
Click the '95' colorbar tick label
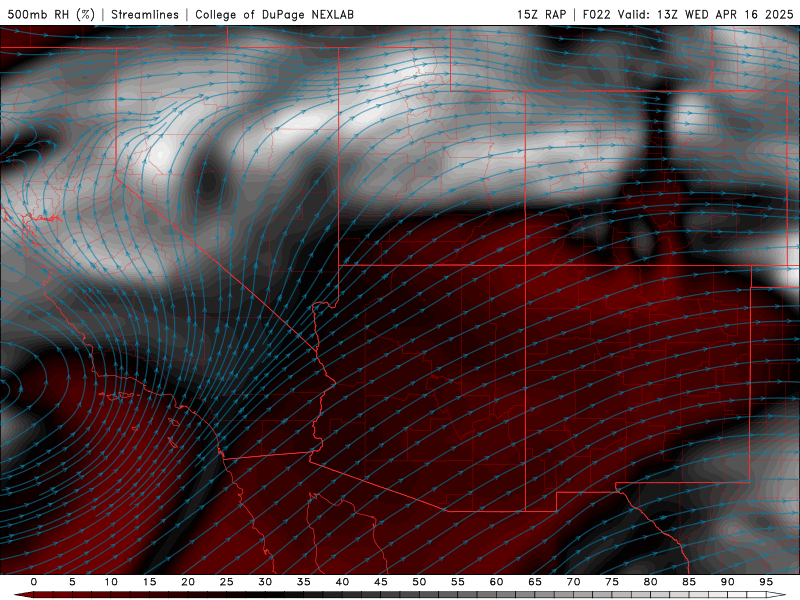click(x=766, y=582)
